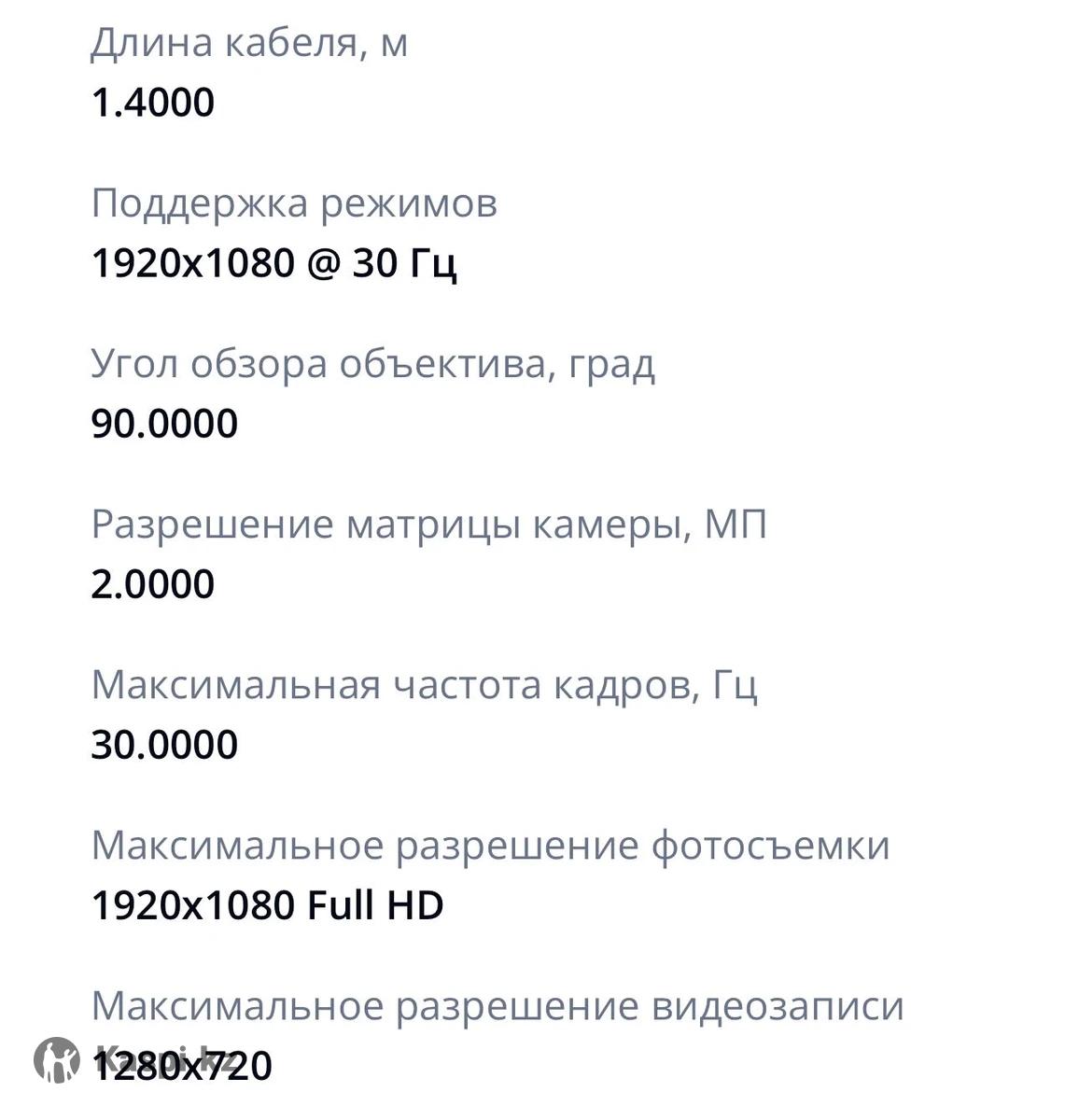Click 1920x1080 in the supported modes value
Image resolution: width=1079 pixels, height=1120 pixels.
(x=193, y=263)
